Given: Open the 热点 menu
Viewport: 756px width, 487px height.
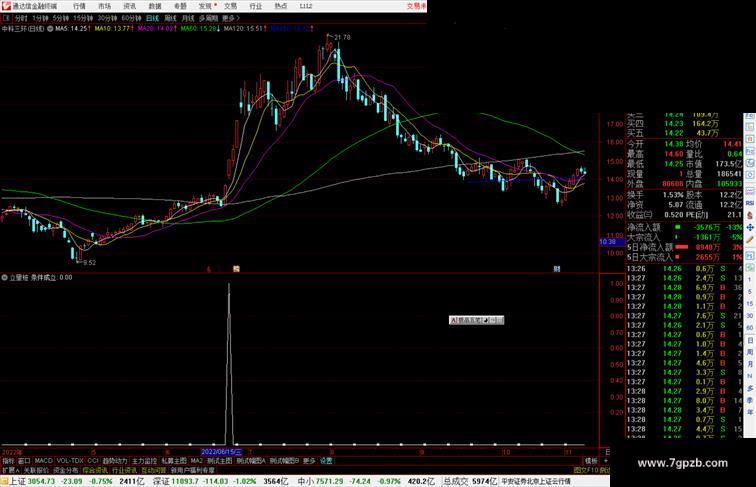Looking at the screenshot, I should (x=281, y=6).
